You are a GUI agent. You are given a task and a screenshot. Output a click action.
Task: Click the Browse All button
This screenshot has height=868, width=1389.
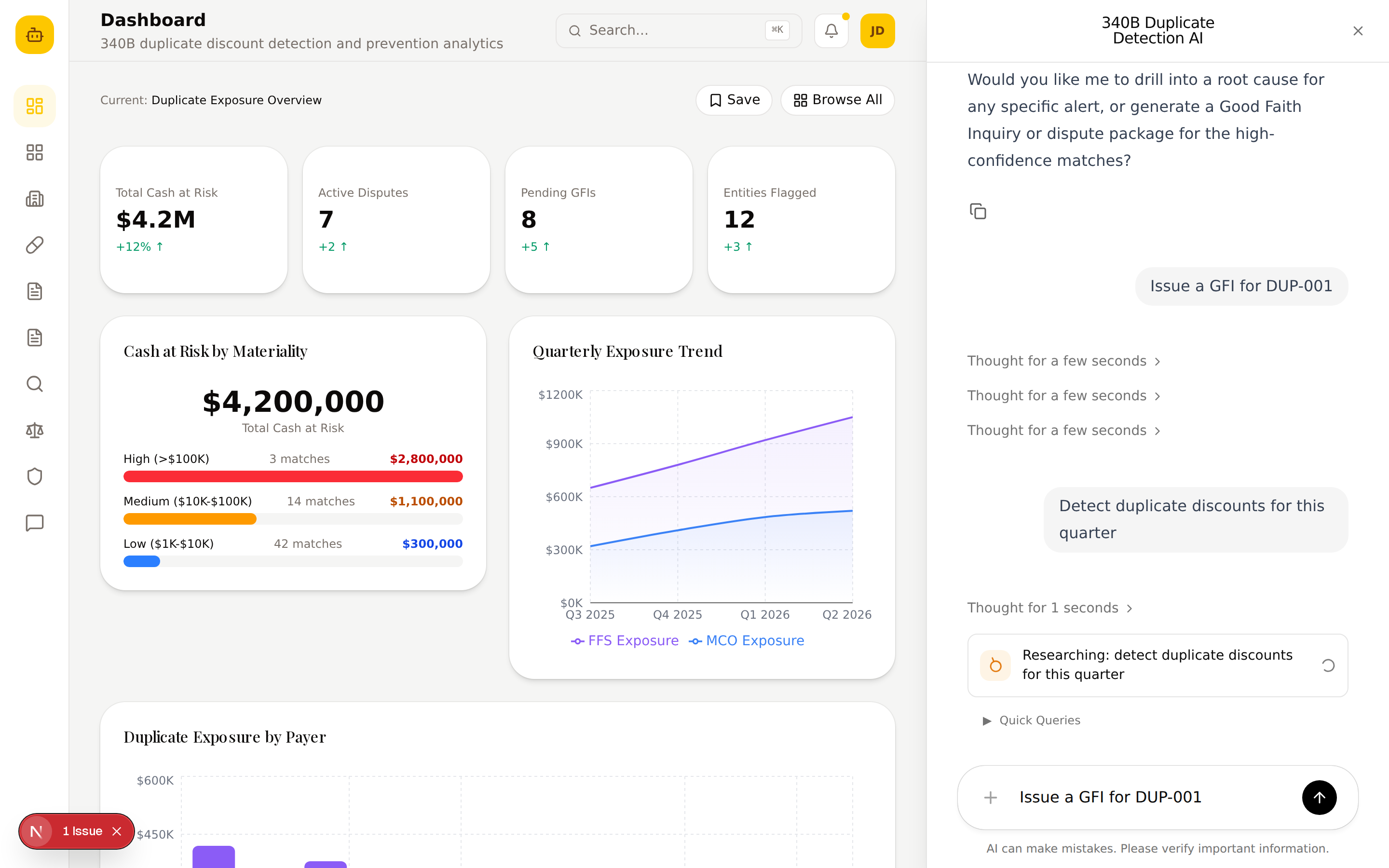pos(837,100)
